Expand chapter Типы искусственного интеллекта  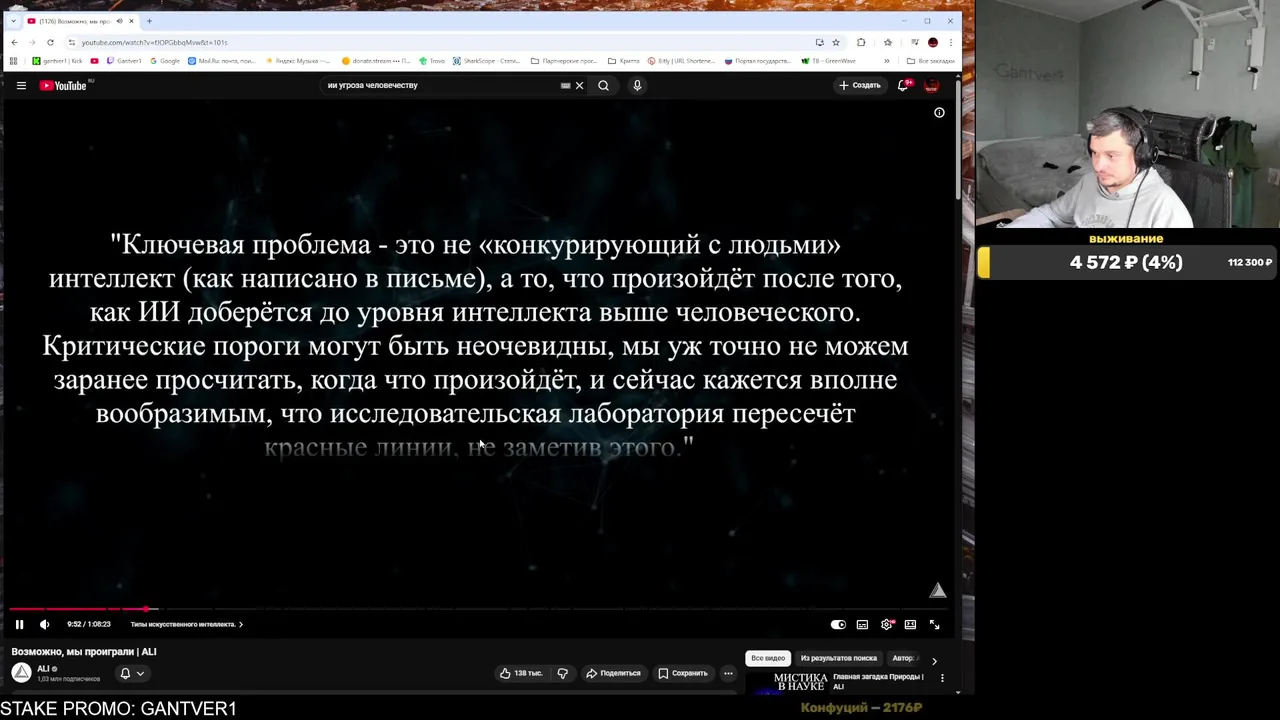(186, 624)
